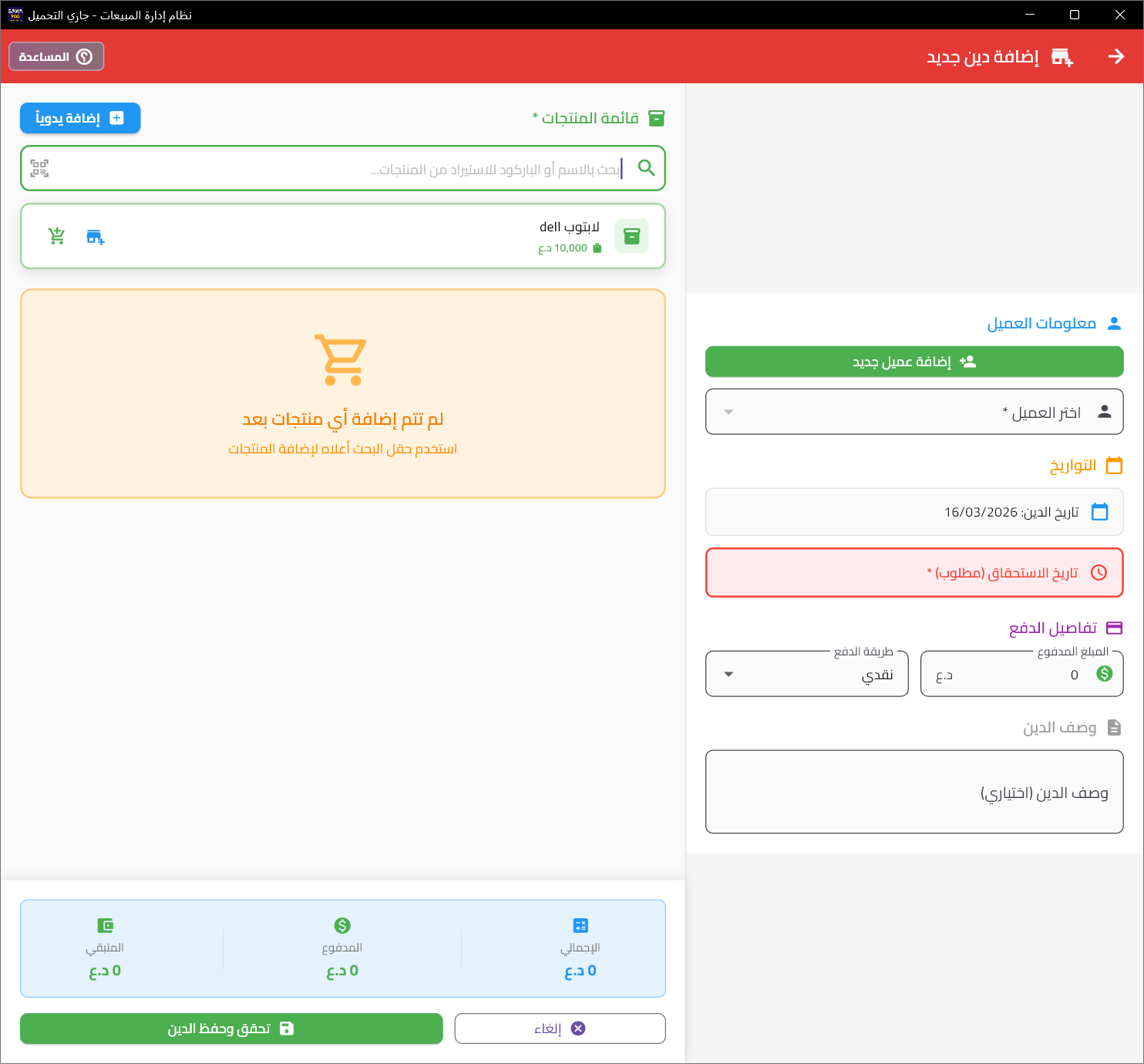Viewport: 1144px width, 1064px height.
Task: Click the إلغاء cancel button
Action: point(560,1029)
